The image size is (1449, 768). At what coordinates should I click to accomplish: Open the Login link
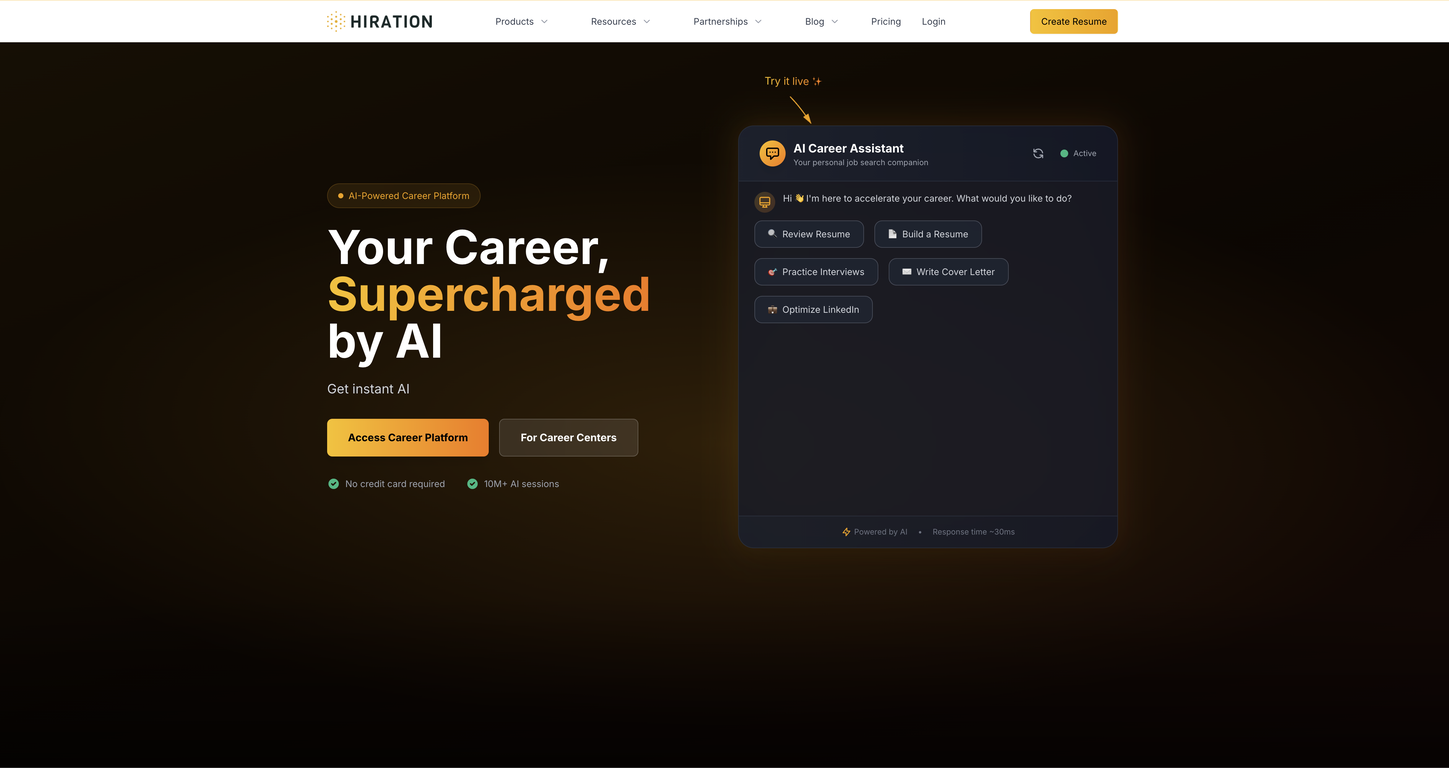pyautogui.click(x=933, y=21)
